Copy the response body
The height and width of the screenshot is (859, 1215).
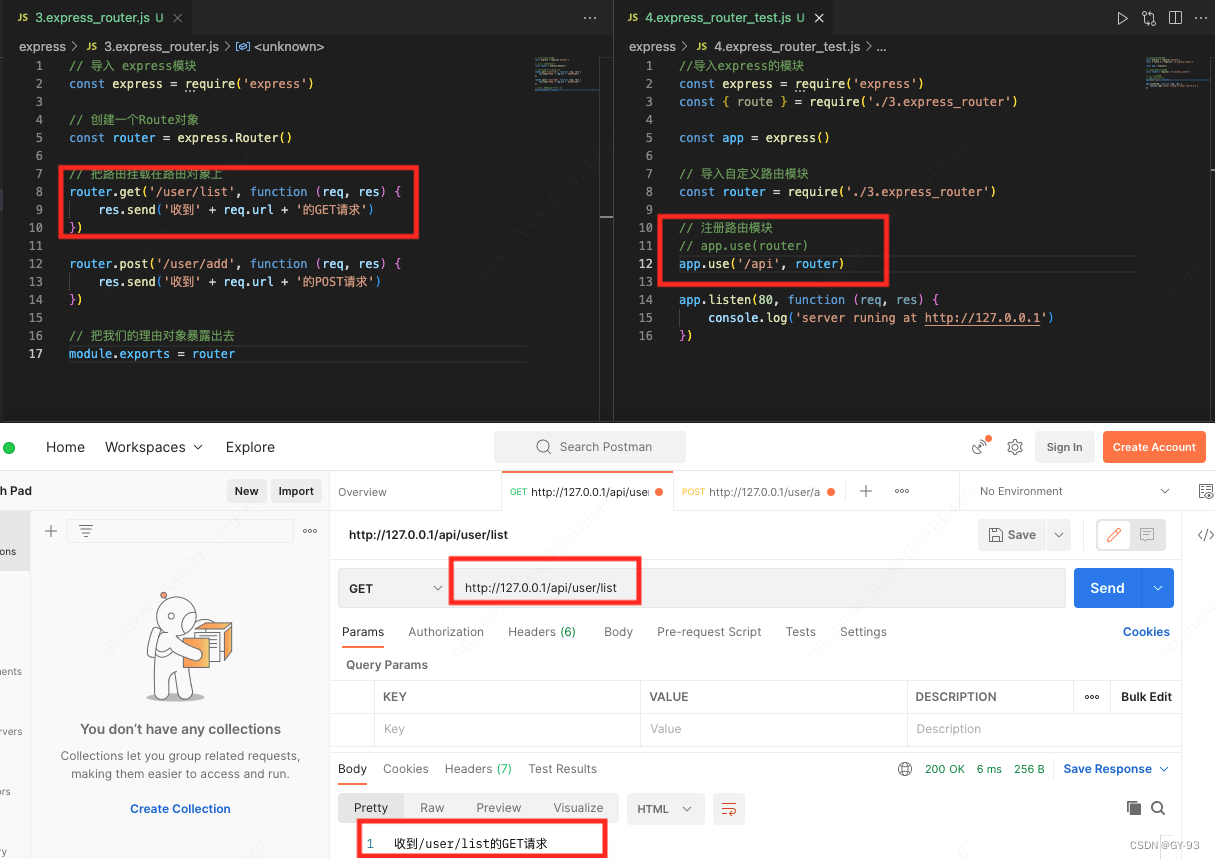[x=1133, y=808]
